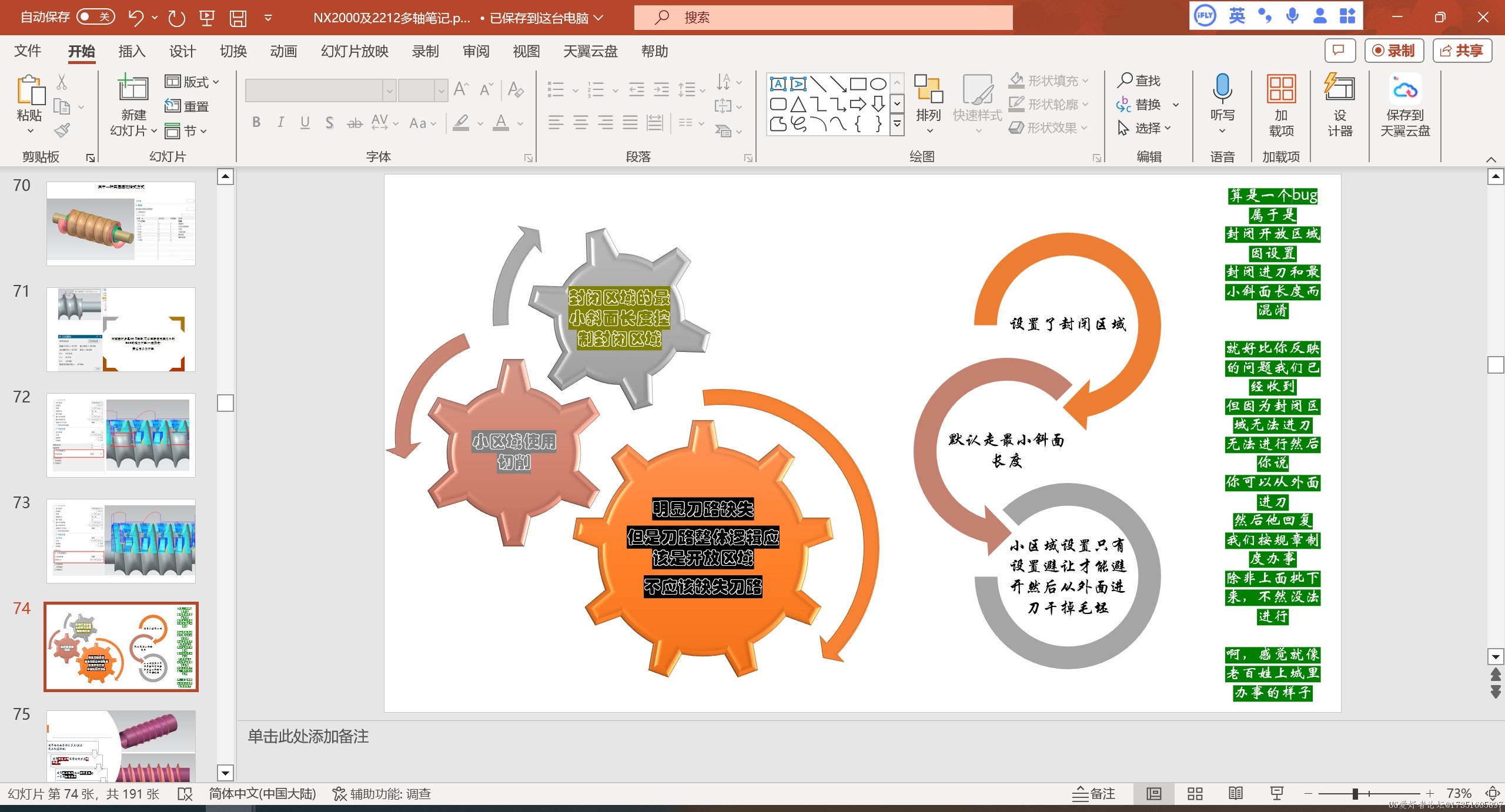Click the Slide Show status bar icon
The width and height of the screenshot is (1505, 812).
point(1277,794)
